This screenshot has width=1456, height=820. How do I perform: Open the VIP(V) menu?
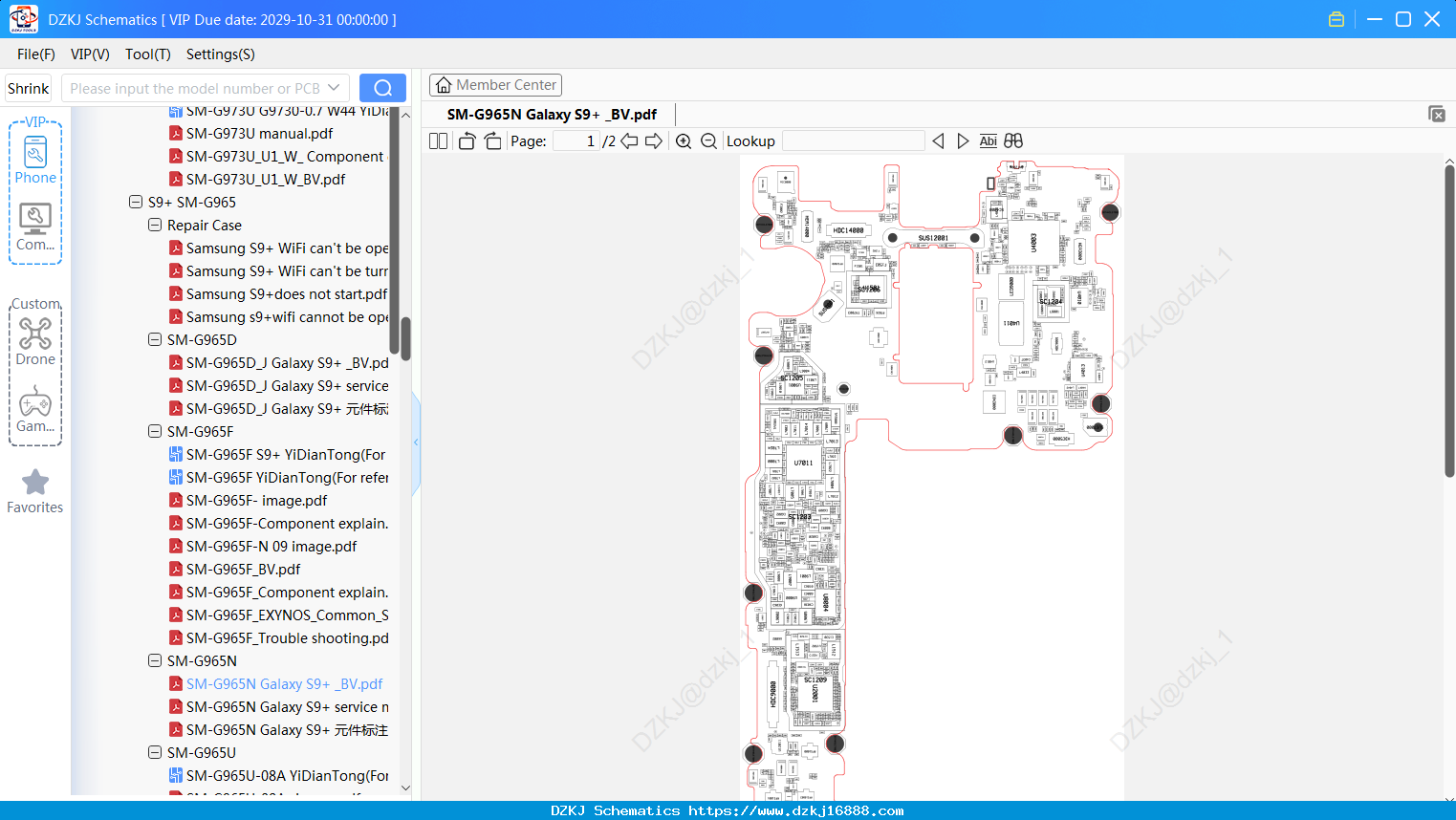tap(90, 54)
